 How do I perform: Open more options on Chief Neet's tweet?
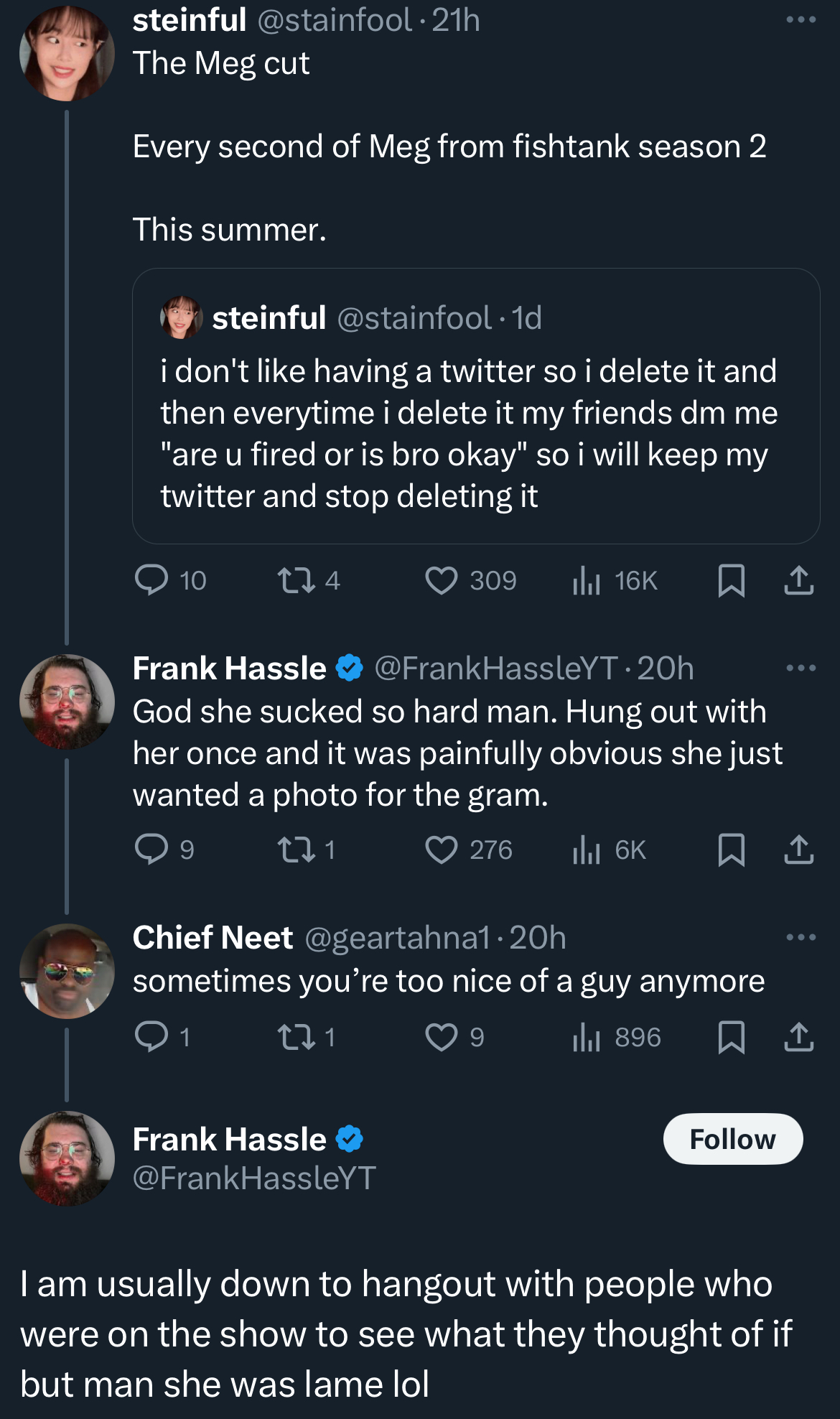click(x=801, y=938)
